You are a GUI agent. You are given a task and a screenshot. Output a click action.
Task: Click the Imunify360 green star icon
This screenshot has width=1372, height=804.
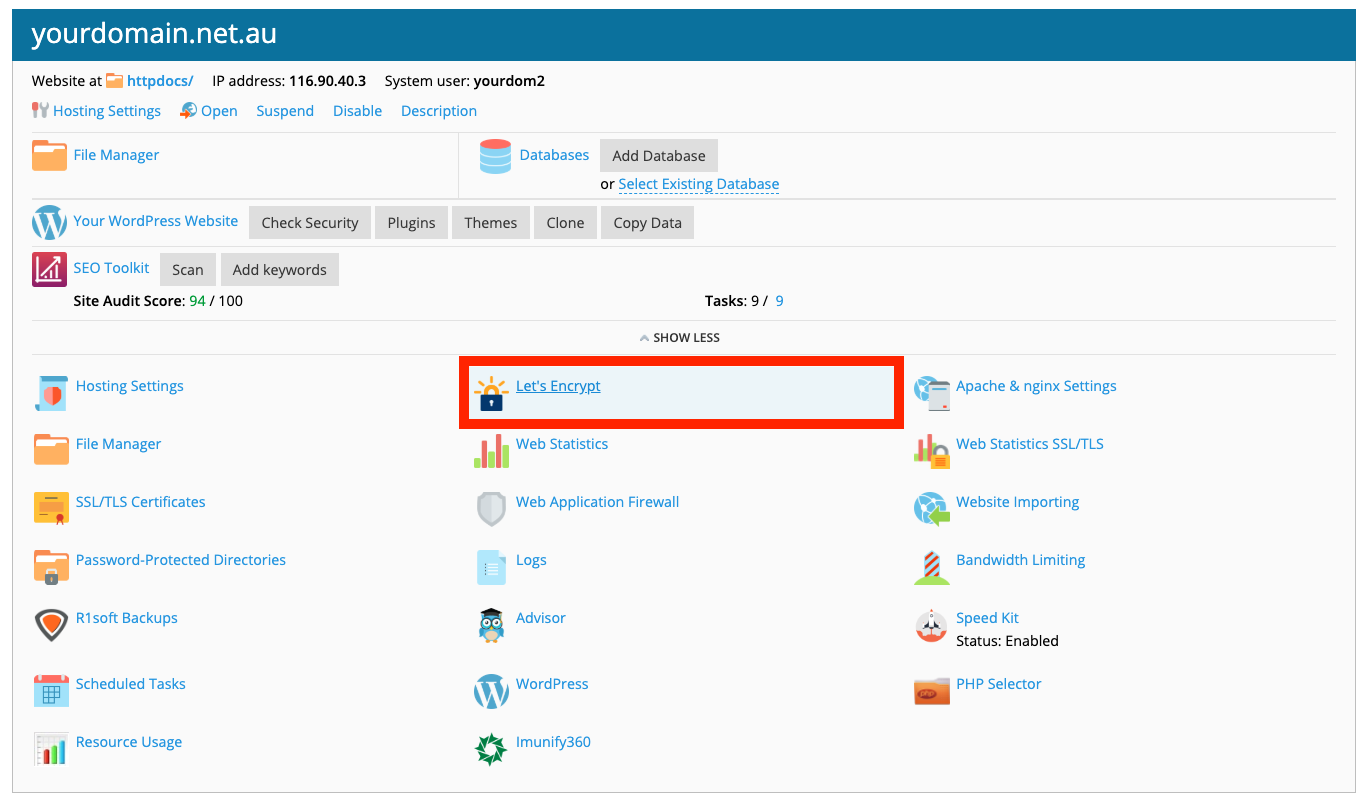[x=491, y=749]
